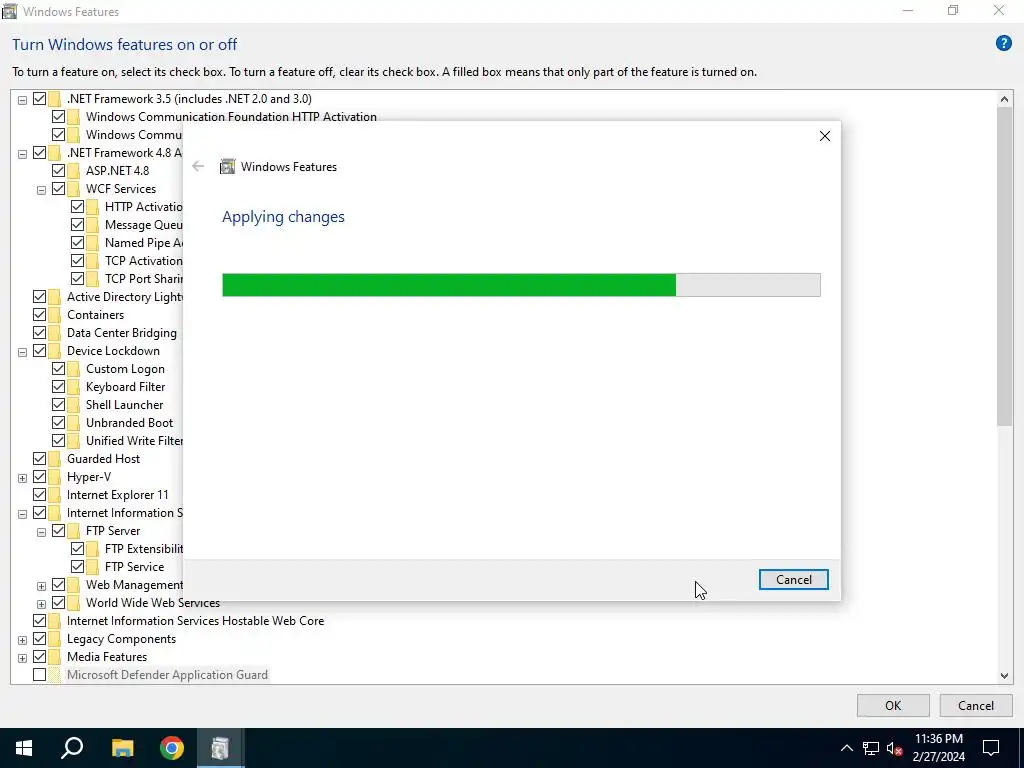Click the window icon in the title bar
Screen dimensions: 1024x768
pyautogui.click(x=9, y=11)
